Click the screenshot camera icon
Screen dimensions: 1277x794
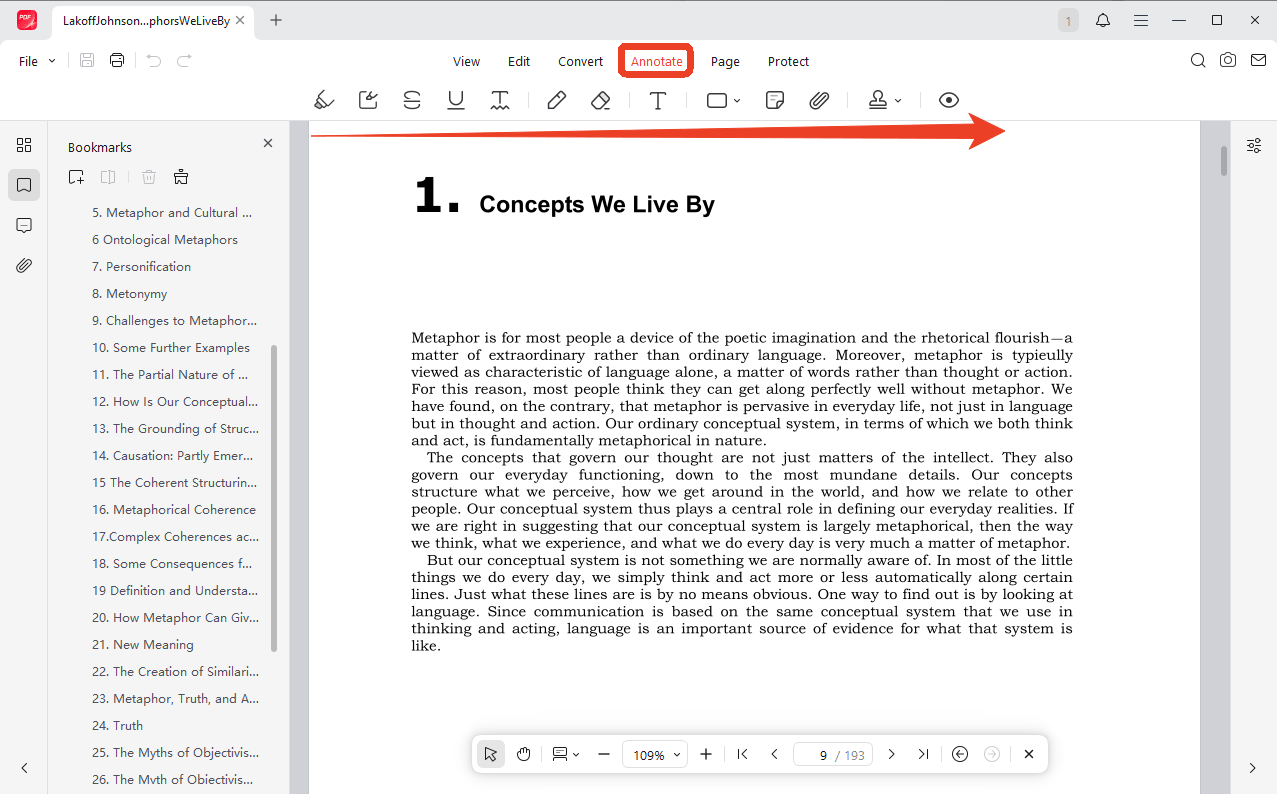pos(1228,61)
